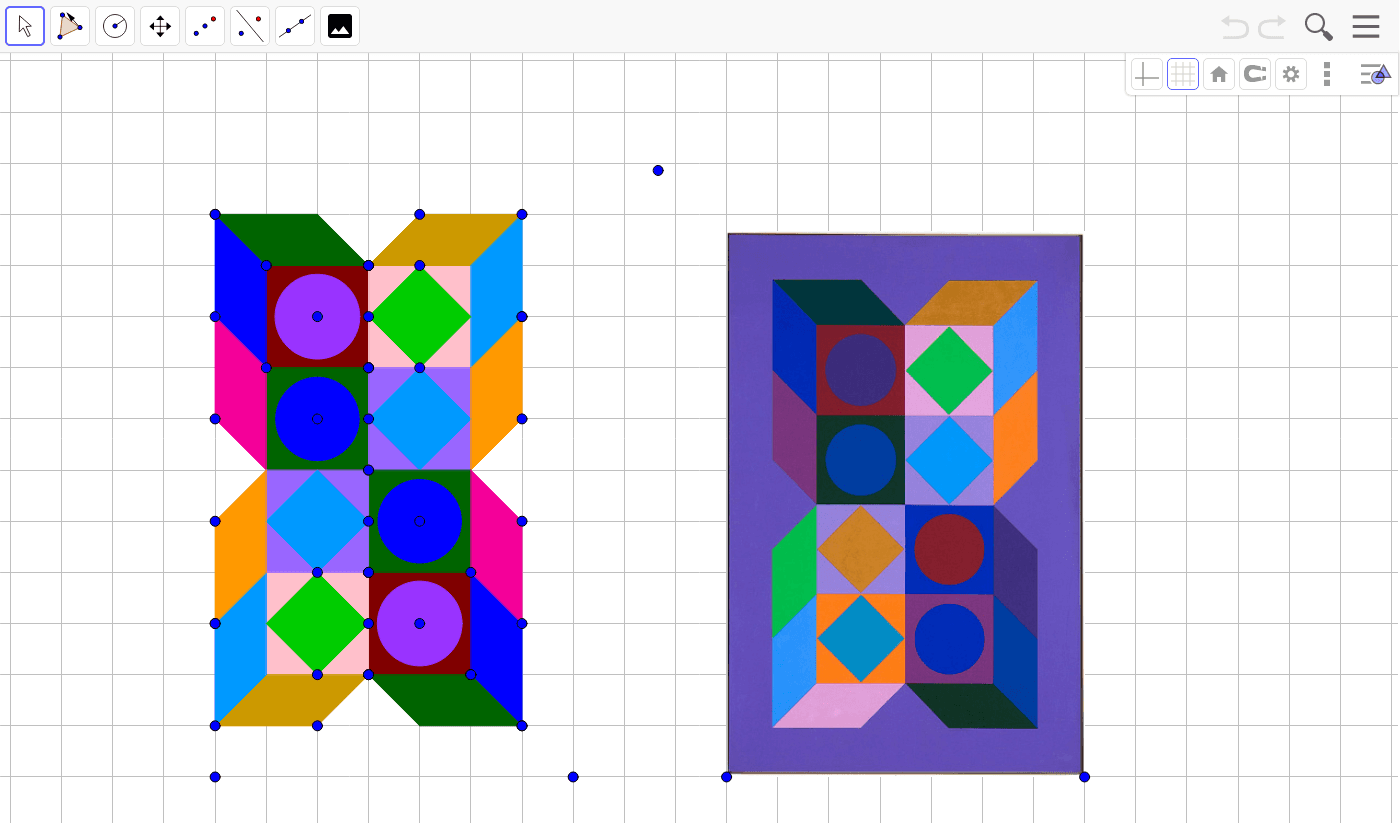Select the green diamond in the lower pink square
Viewport: 1400px width, 825px height.
(317, 624)
